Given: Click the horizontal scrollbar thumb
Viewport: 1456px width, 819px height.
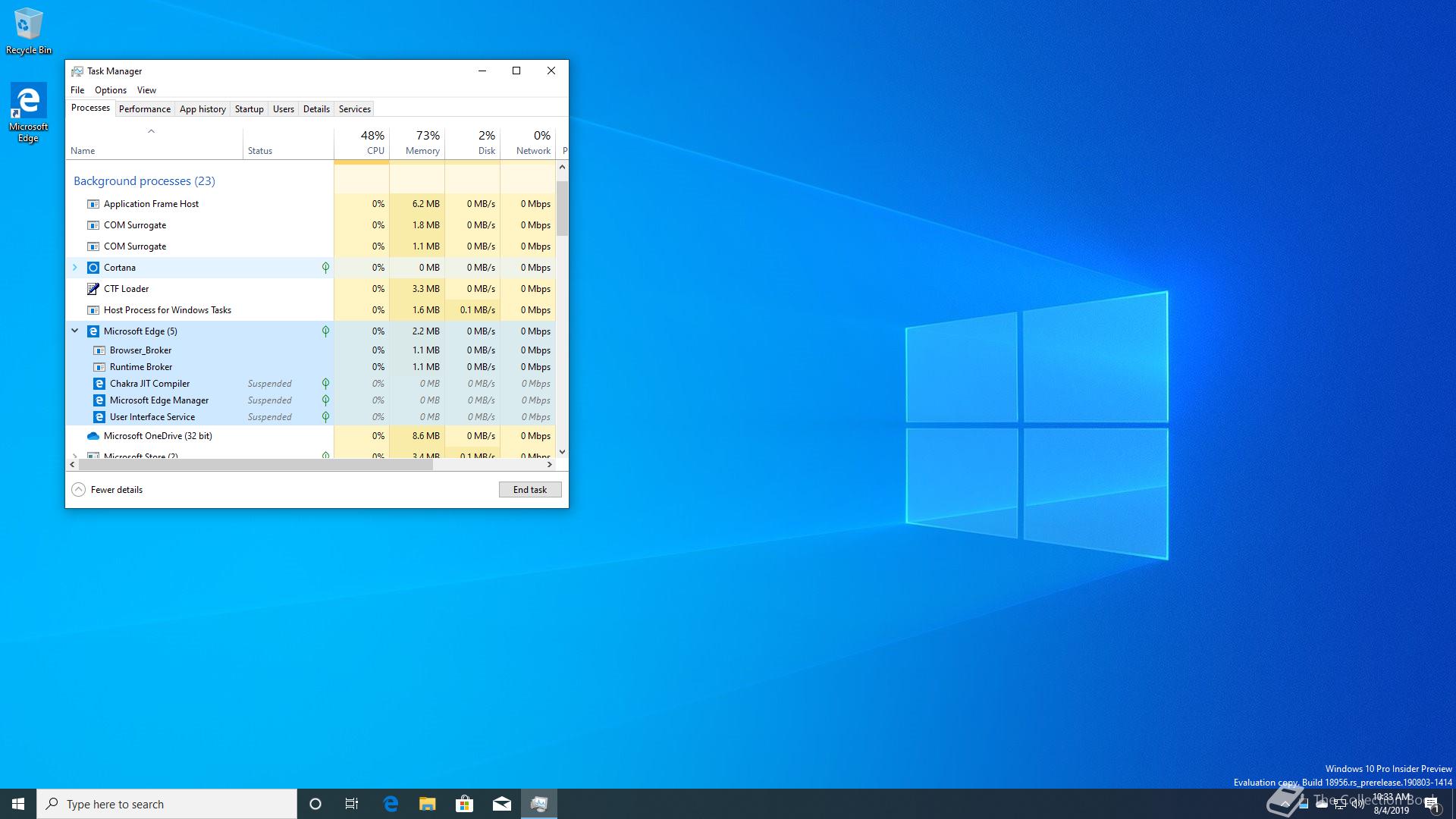Looking at the screenshot, I should 256,464.
